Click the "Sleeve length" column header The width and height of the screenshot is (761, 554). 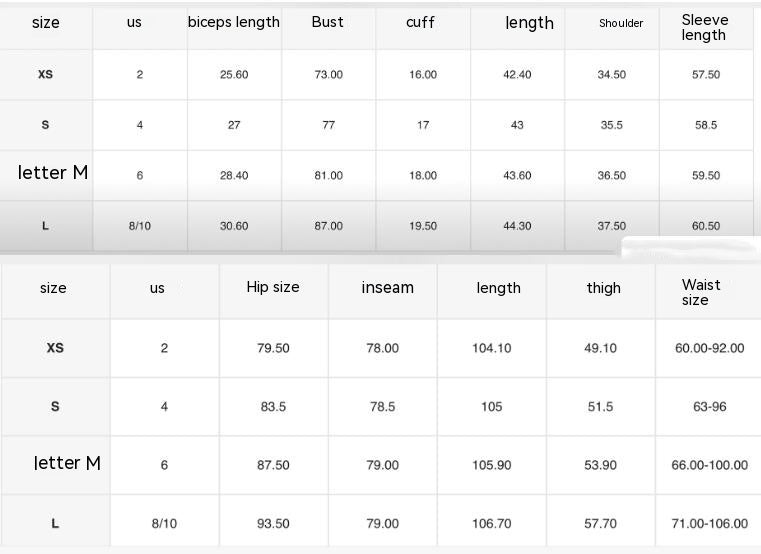[x=704, y=27]
